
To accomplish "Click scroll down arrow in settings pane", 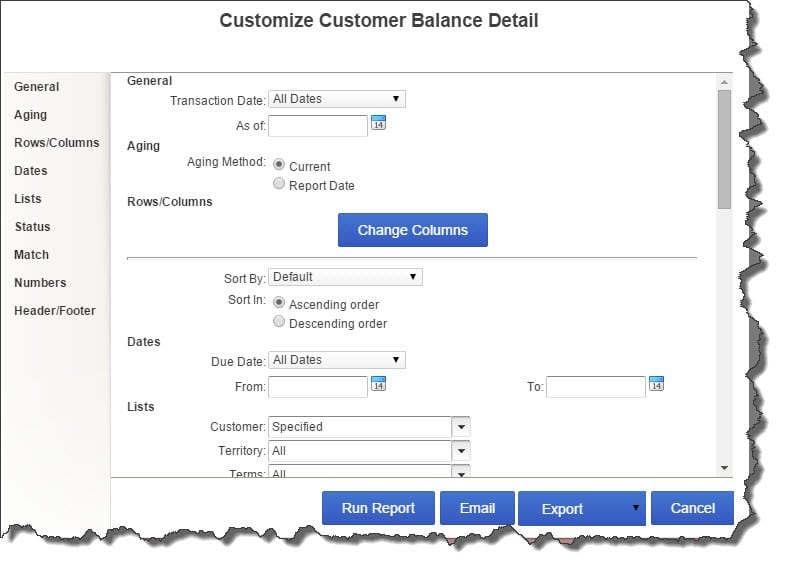I will point(724,468).
